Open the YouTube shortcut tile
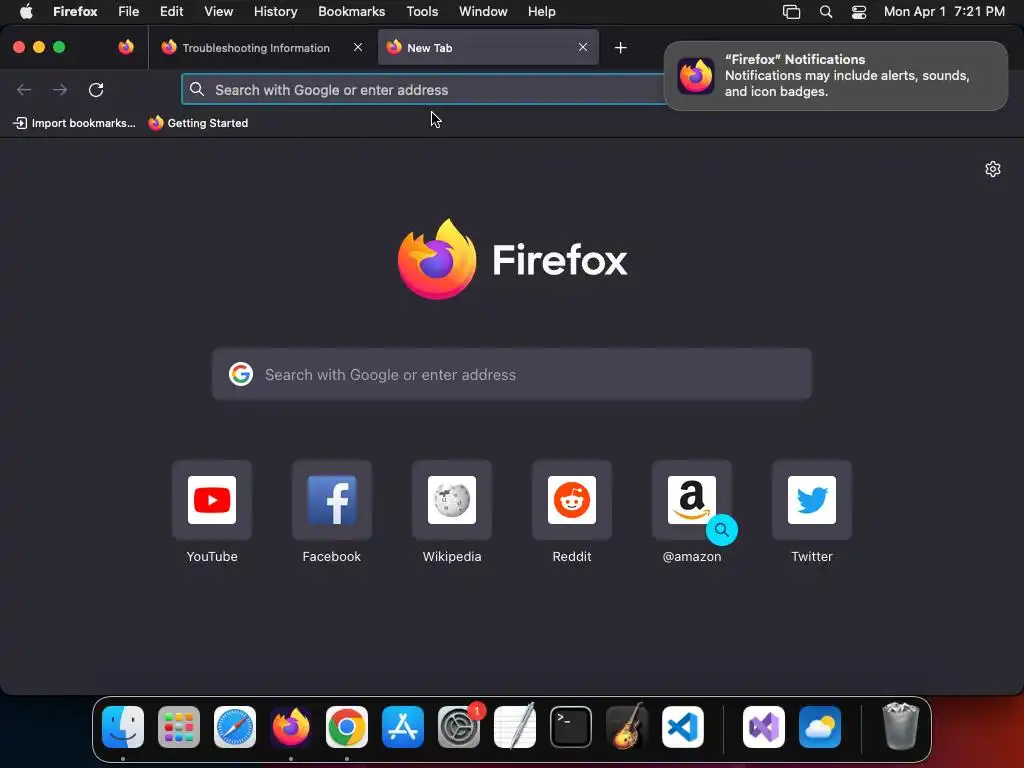This screenshot has height=768, width=1024. 212,500
